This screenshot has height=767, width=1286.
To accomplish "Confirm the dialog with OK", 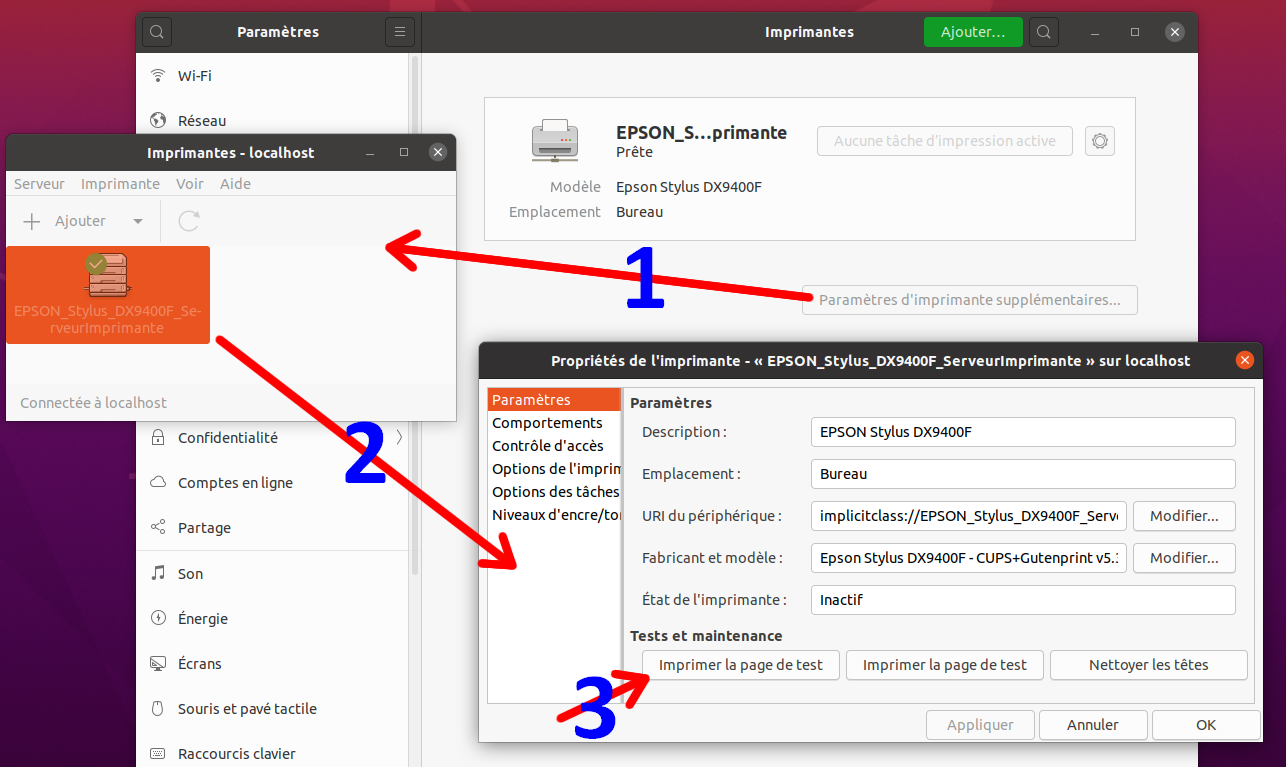I will pyautogui.click(x=1206, y=725).
